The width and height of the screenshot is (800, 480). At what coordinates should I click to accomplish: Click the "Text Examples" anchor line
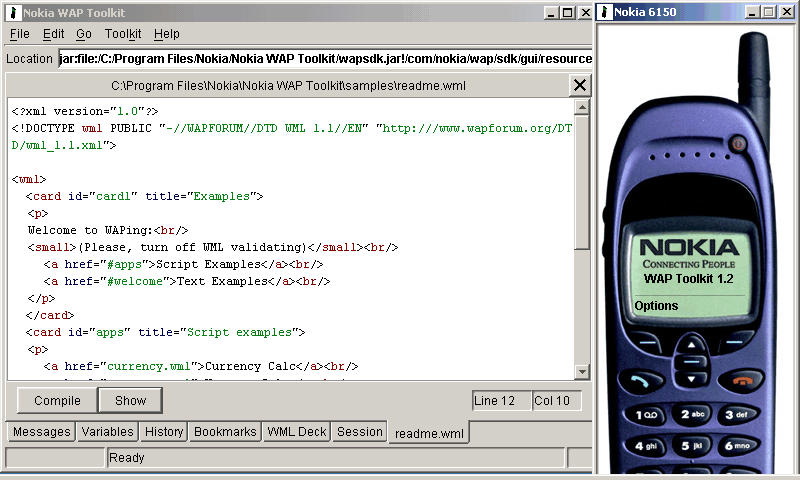pyautogui.click(x=187, y=281)
